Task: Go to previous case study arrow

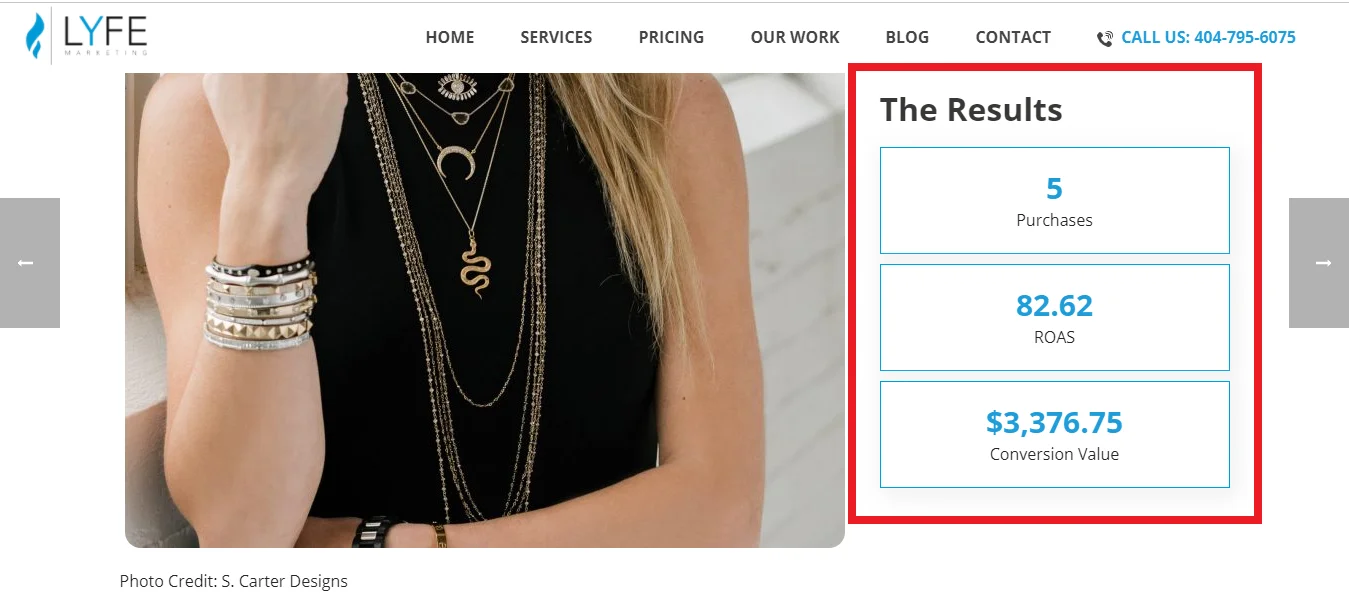Action: click(28, 263)
